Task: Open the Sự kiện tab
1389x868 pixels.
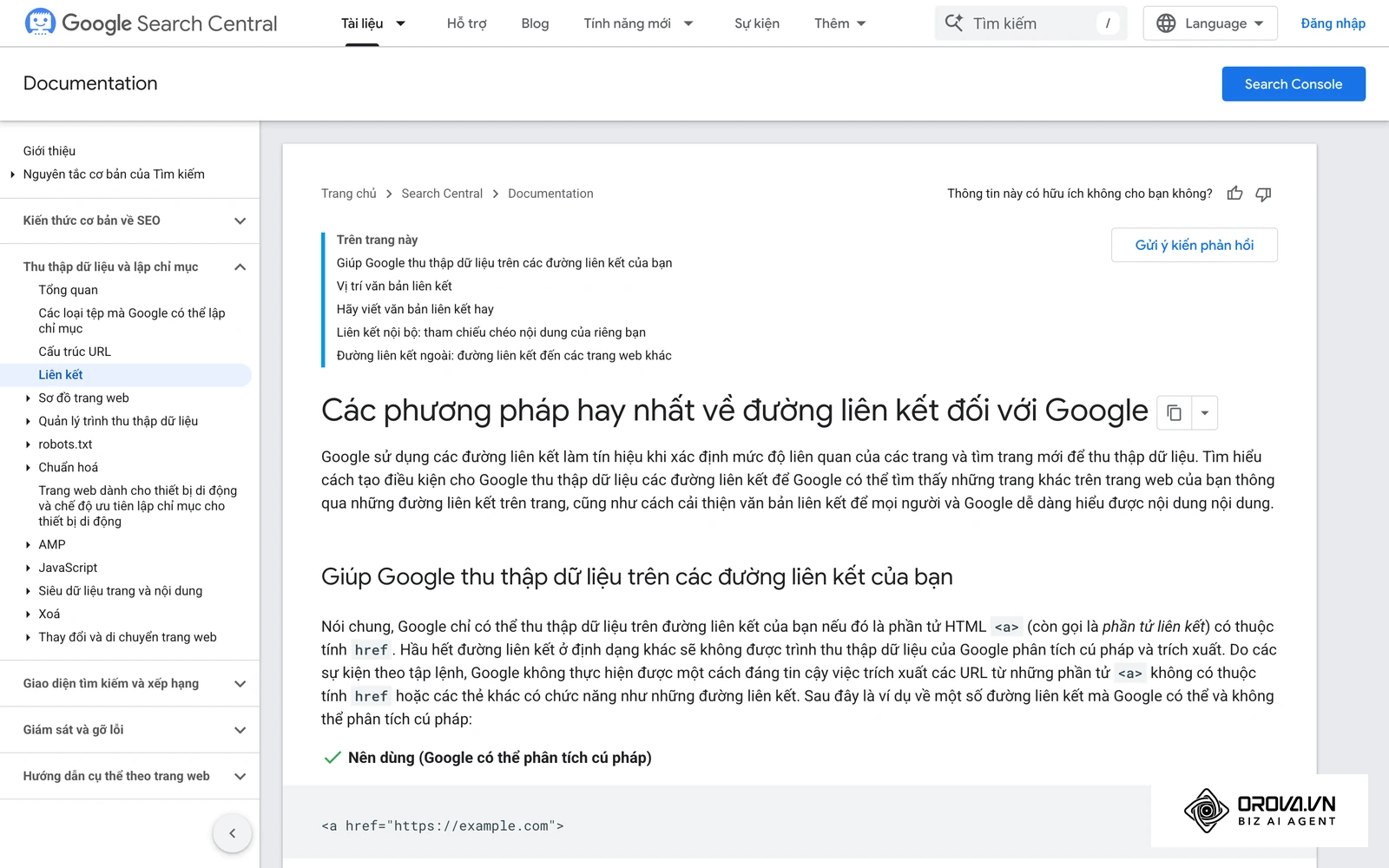Action: [x=757, y=23]
